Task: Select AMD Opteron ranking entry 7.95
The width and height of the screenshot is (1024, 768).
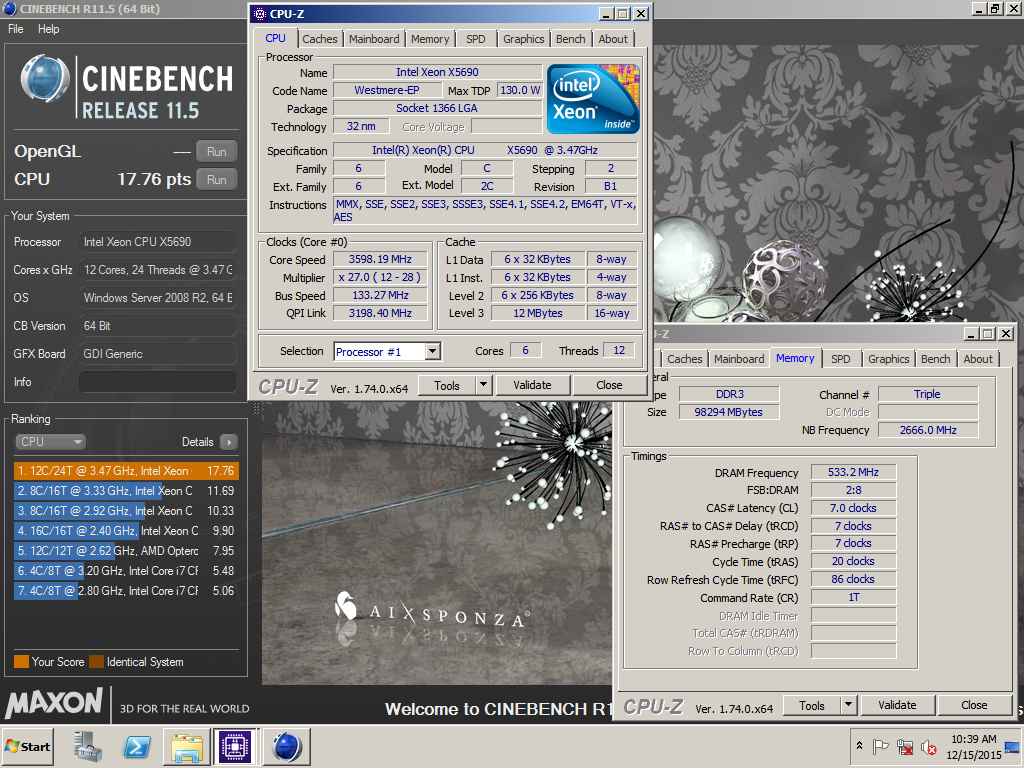Action: (x=126, y=551)
